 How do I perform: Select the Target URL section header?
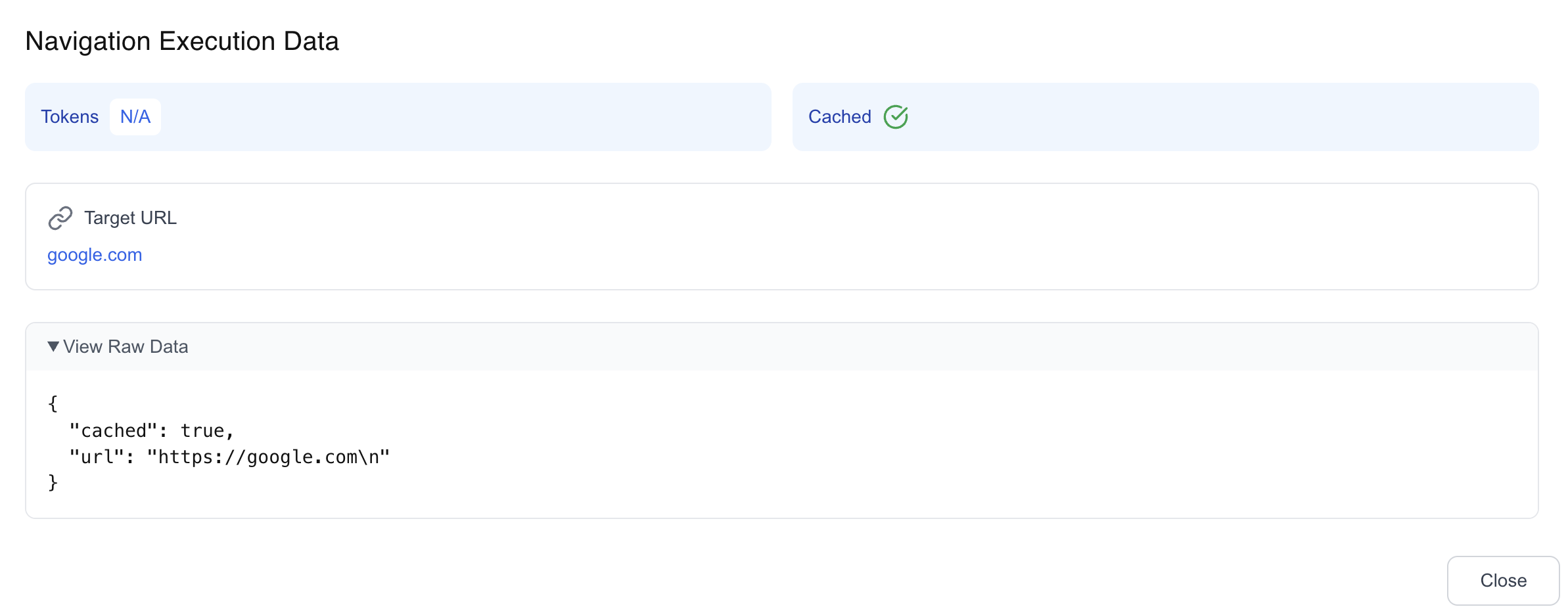pyautogui.click(x=131, y=217)
